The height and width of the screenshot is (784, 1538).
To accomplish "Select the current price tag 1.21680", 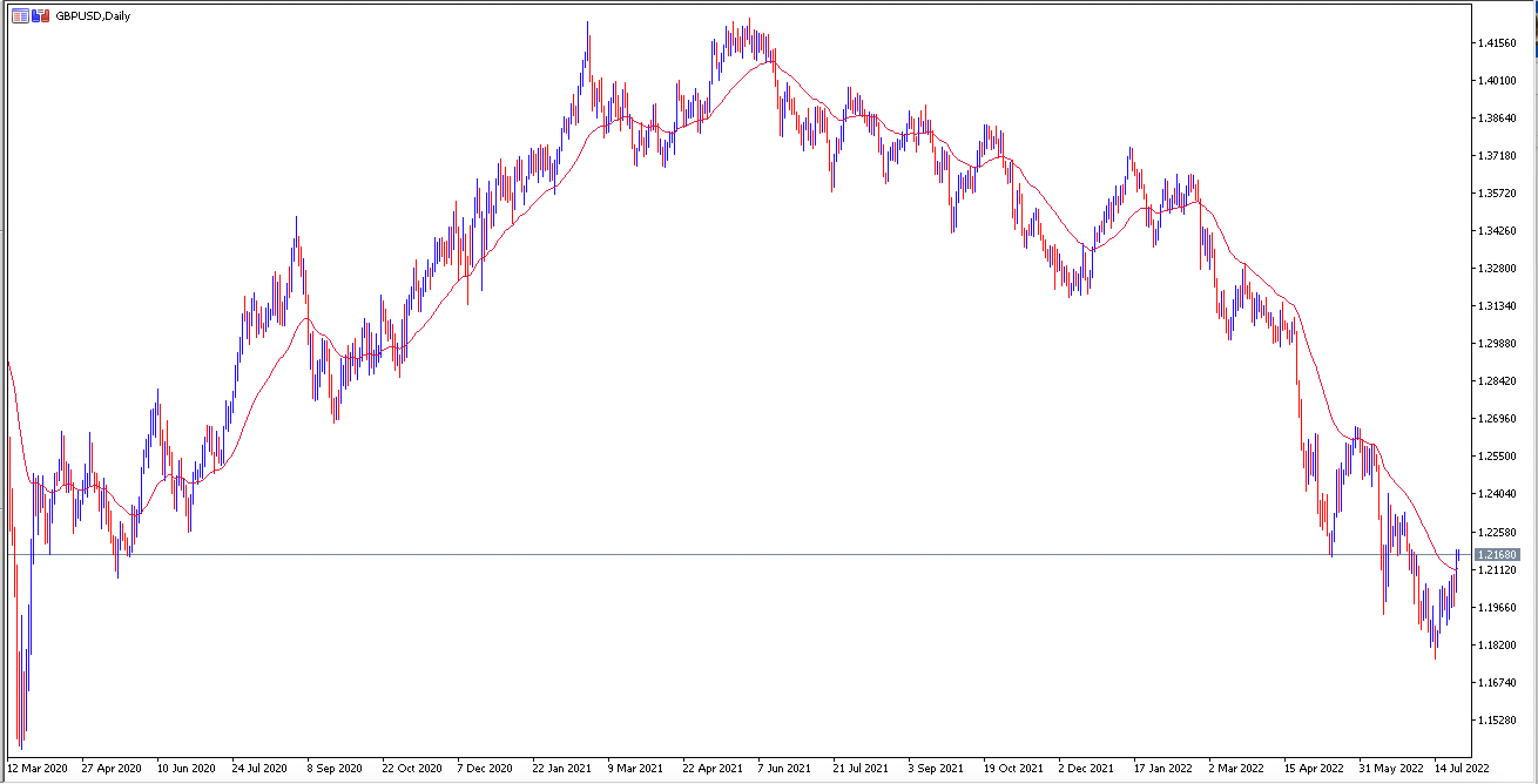I will [1497, 556].
